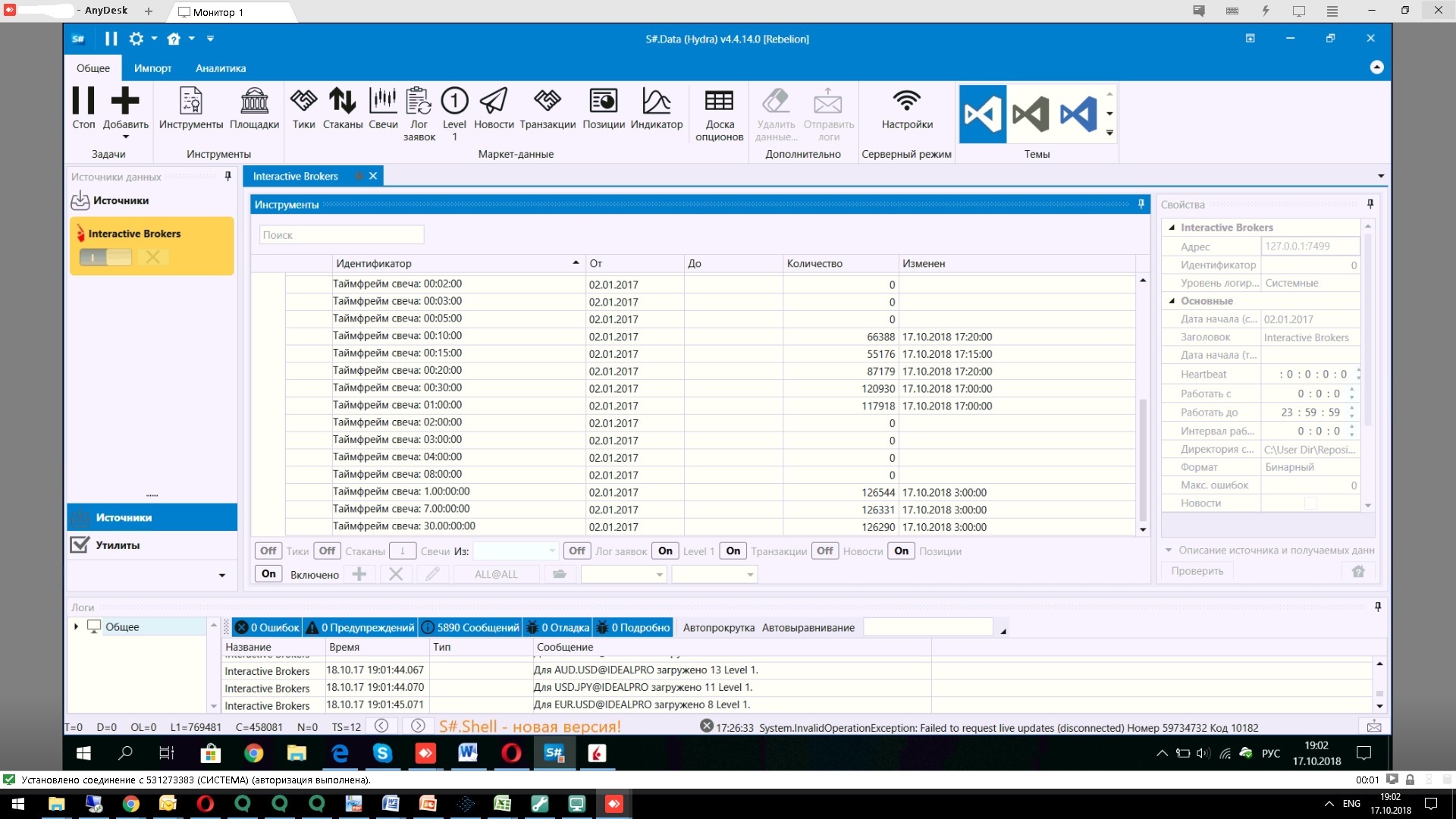Expand the Общее log tree node

click(76, 626)
